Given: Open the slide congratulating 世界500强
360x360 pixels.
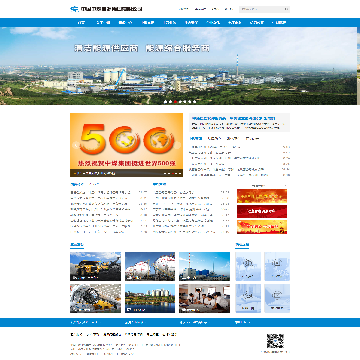Looking at the screenshot, I should click(x=126, y=145).
